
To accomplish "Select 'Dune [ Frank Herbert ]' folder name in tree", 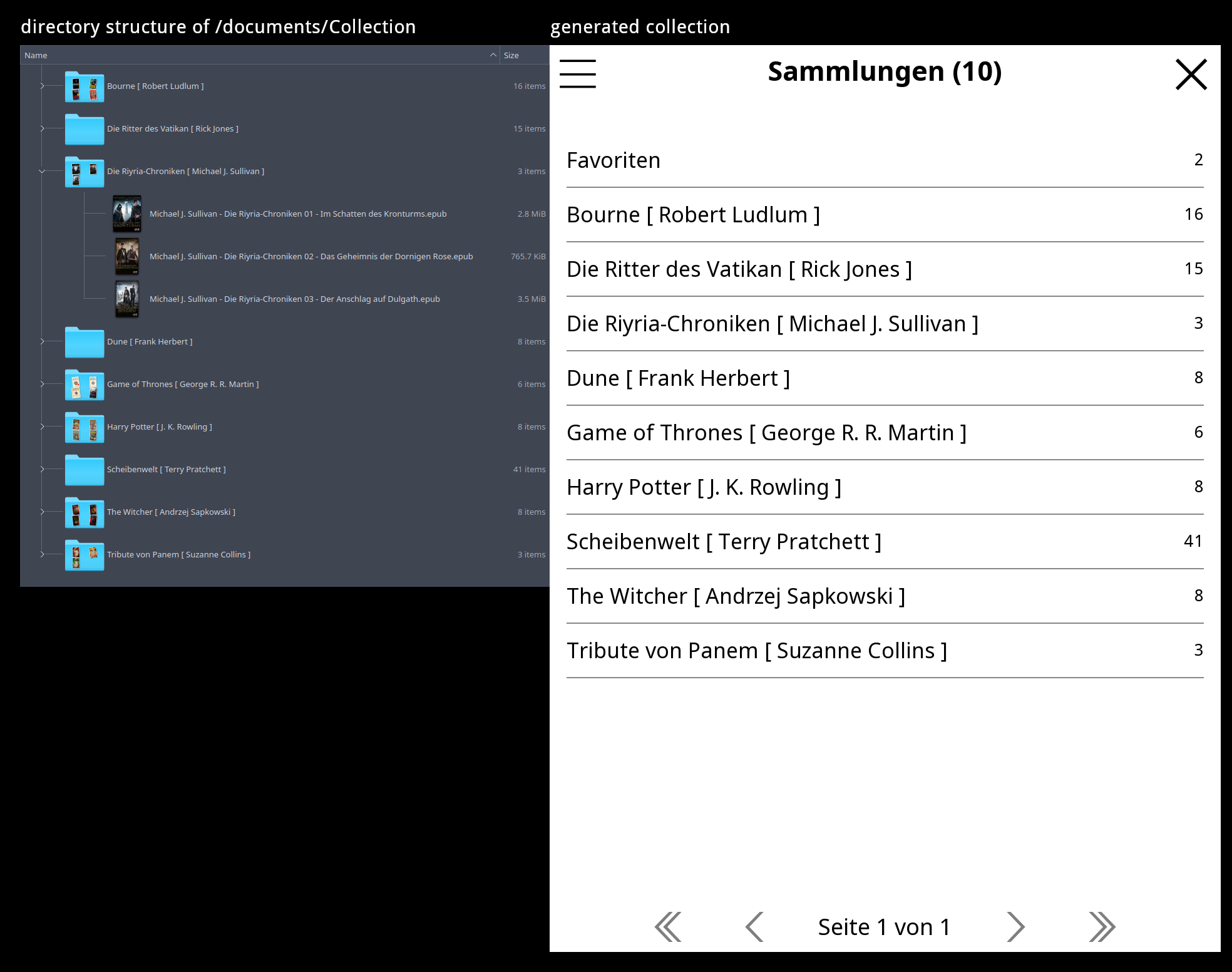I will 150,341.
